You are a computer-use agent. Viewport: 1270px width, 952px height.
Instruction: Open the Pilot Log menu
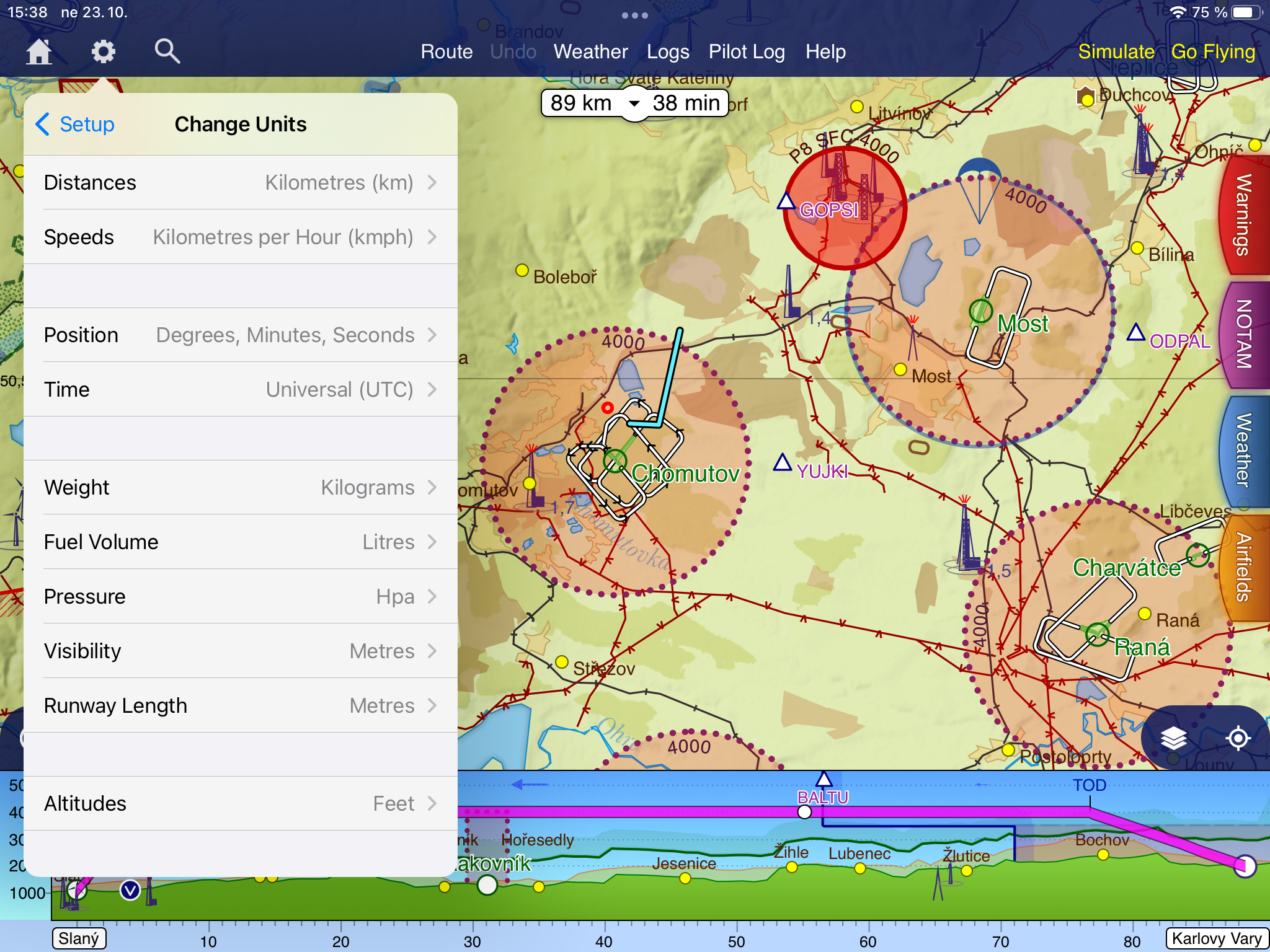click(x=747, y=51)
